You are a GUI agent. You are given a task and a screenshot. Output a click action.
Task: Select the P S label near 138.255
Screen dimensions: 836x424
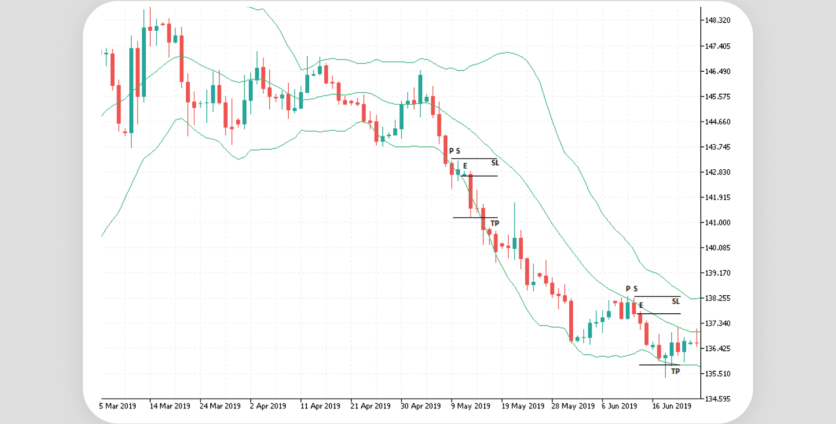(x=631, y=288)
